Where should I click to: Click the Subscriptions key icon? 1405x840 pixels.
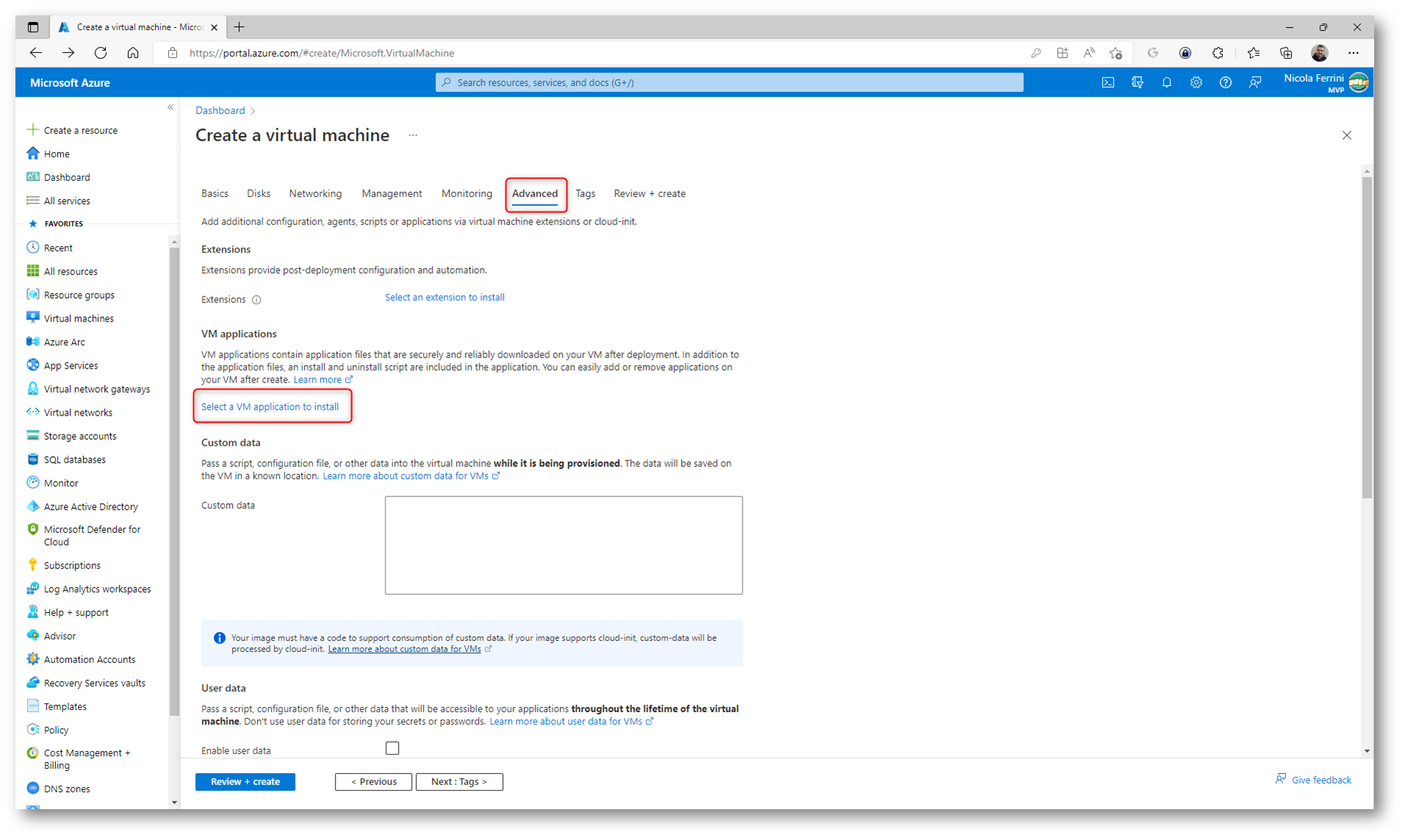coord(32,565)
